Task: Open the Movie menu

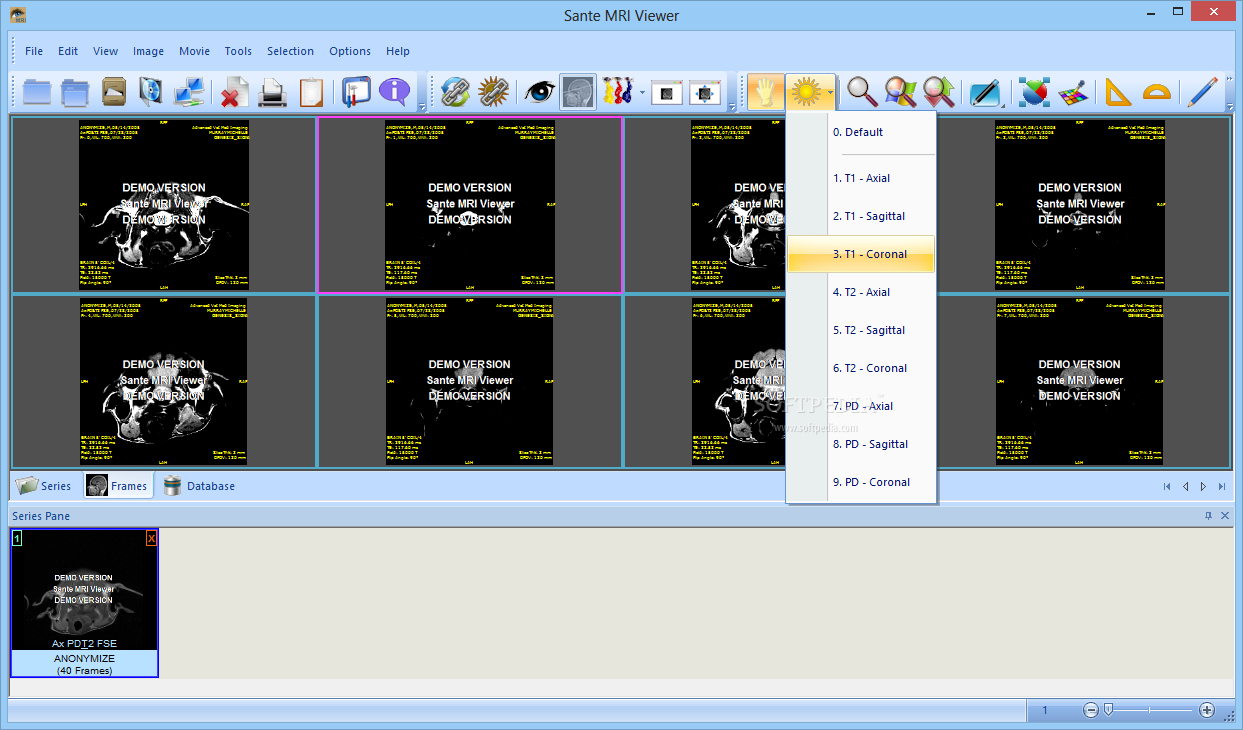Action: (x=195, y=51)
